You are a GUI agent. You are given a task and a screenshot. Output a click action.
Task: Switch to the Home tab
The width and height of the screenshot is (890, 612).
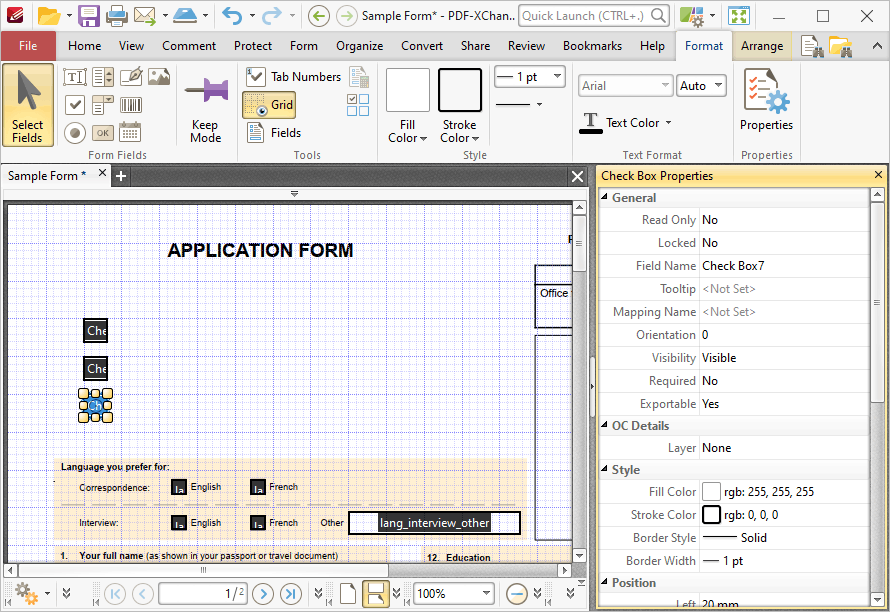point(85,46)
